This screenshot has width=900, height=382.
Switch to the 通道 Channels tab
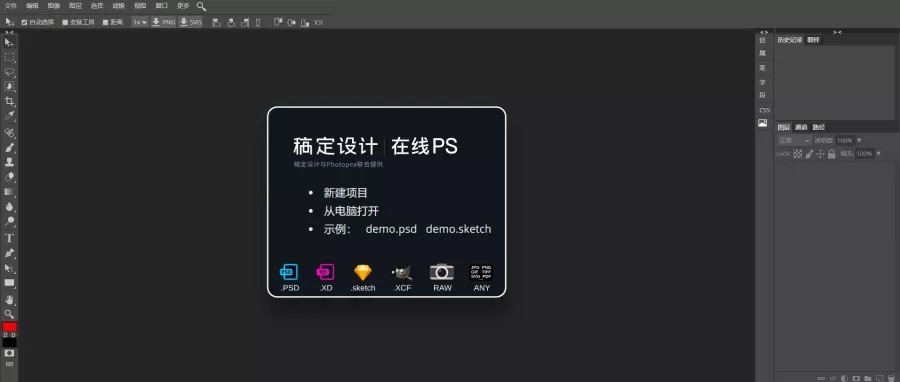point(801,127)
